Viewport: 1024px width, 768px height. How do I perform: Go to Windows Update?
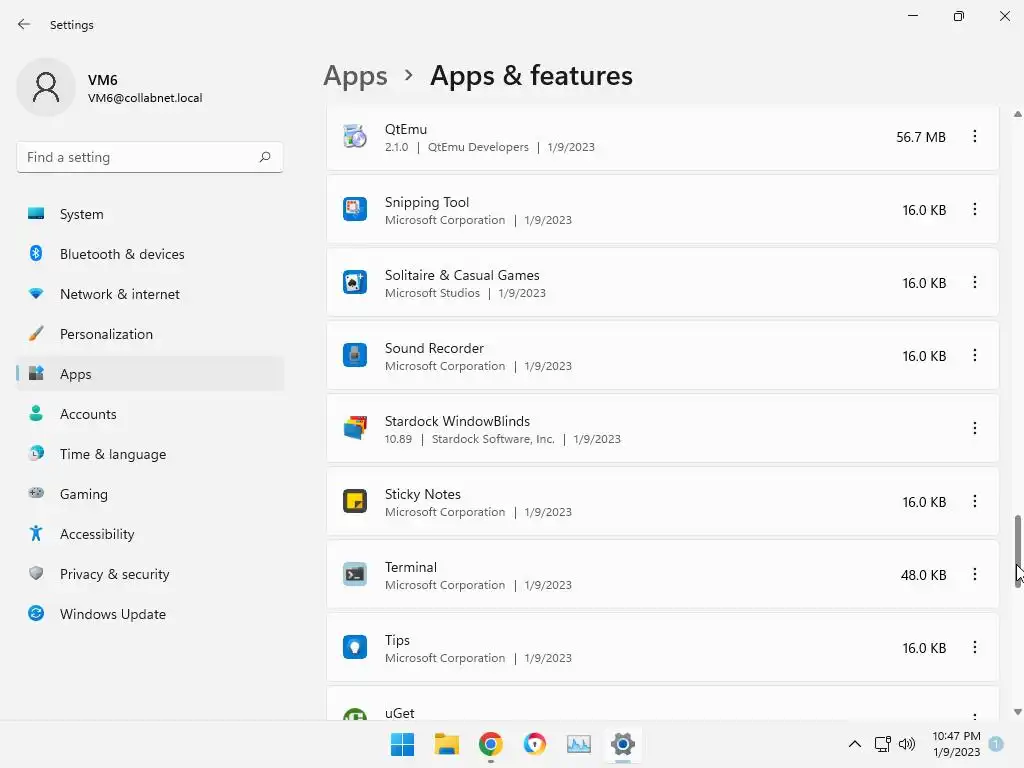[x=150, y=614]
